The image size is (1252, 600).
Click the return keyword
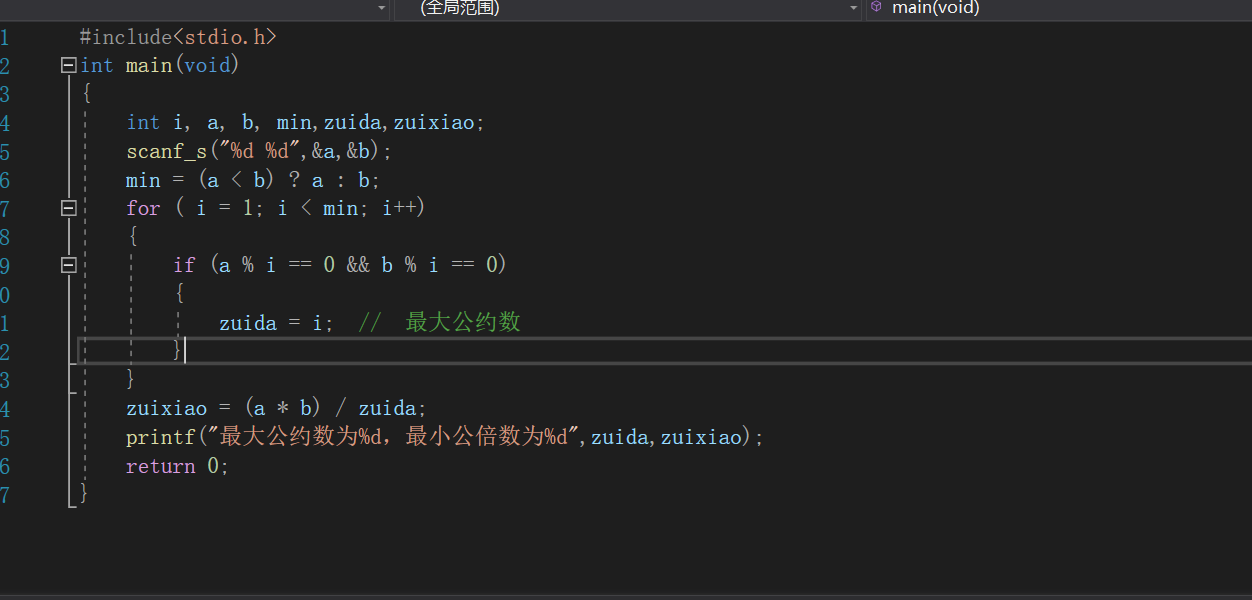[x=160, y=466]
